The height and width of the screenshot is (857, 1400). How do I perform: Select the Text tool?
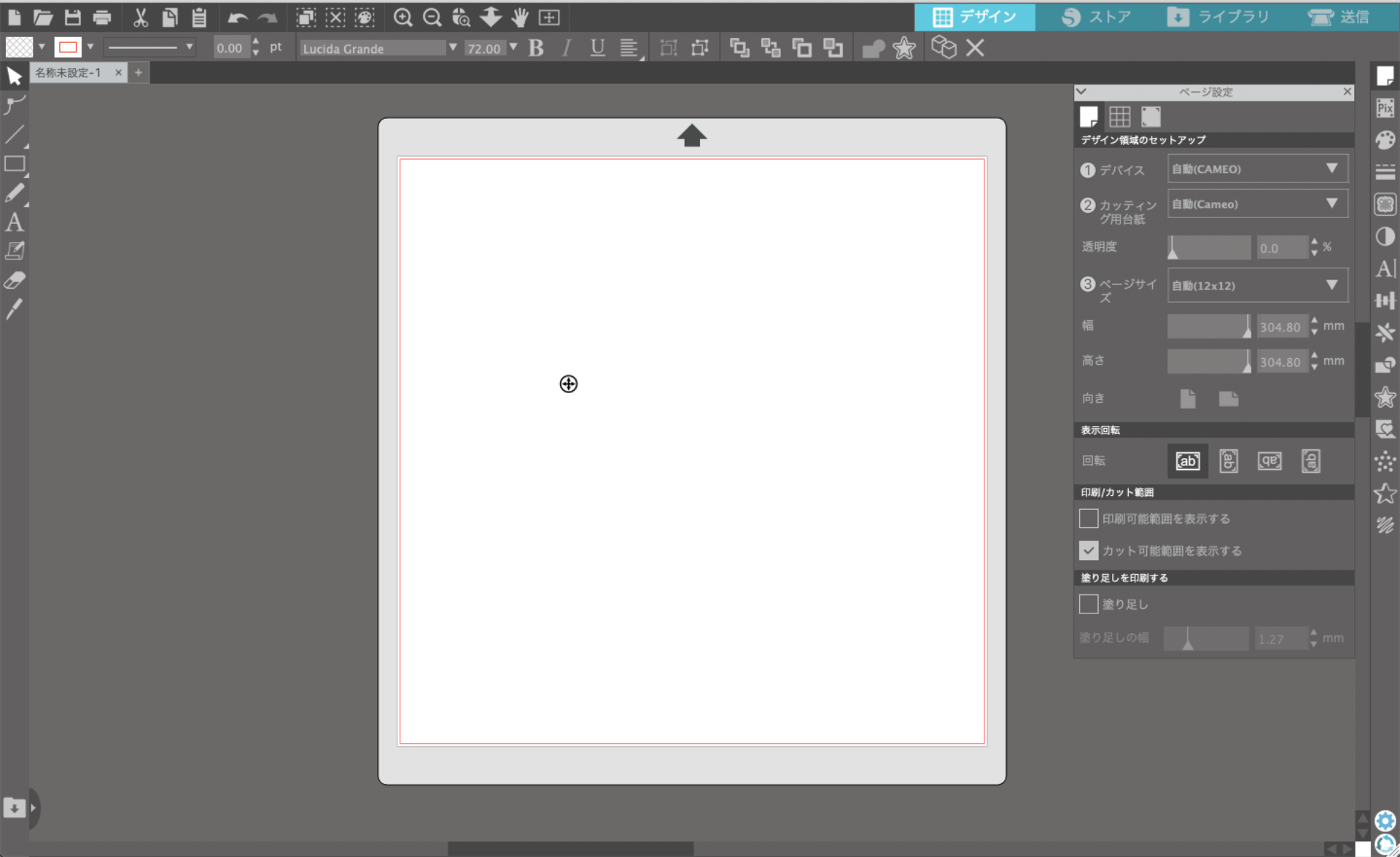pos(15,222)
